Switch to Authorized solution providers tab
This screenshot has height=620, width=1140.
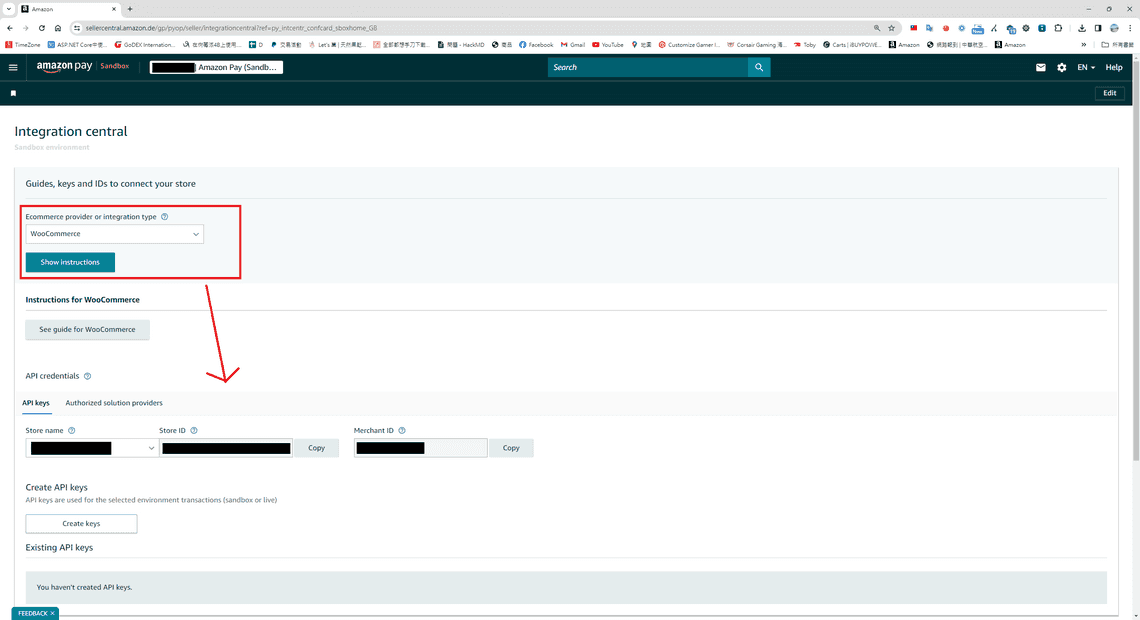tap(114, 403)
